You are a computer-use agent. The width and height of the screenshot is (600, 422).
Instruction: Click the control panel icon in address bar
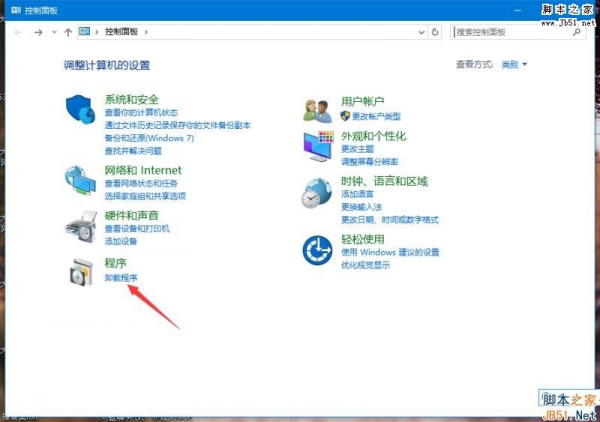[x=84, y=31]
